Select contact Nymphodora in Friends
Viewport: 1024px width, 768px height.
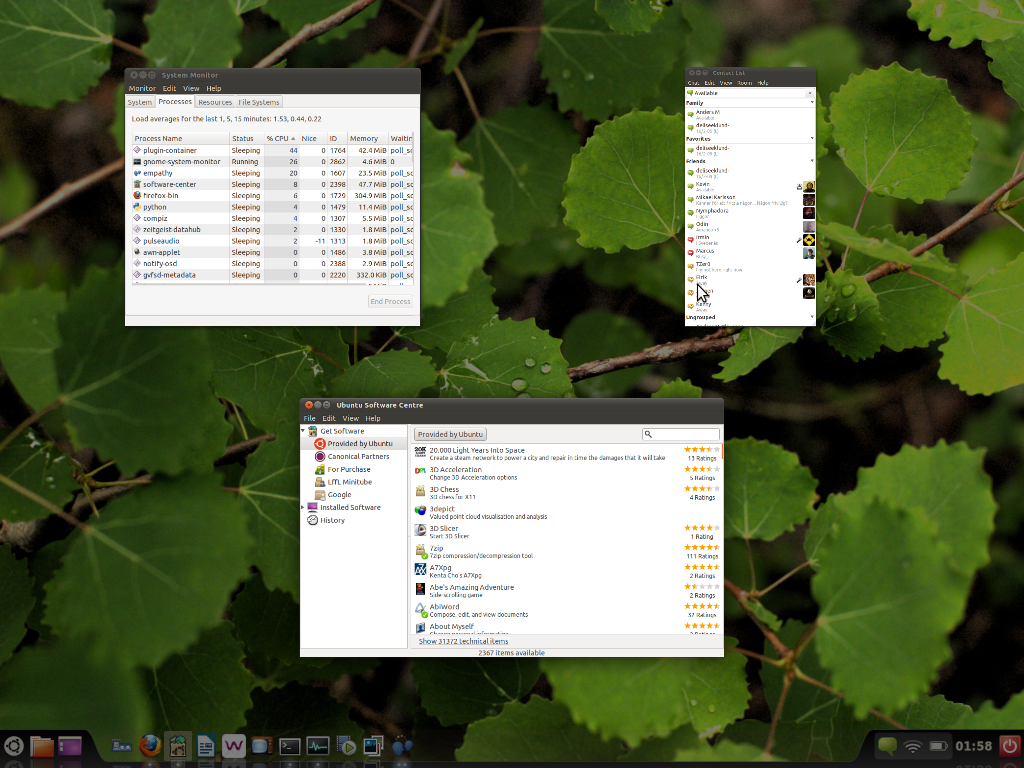pyautogui.click(x=750, y=213)
